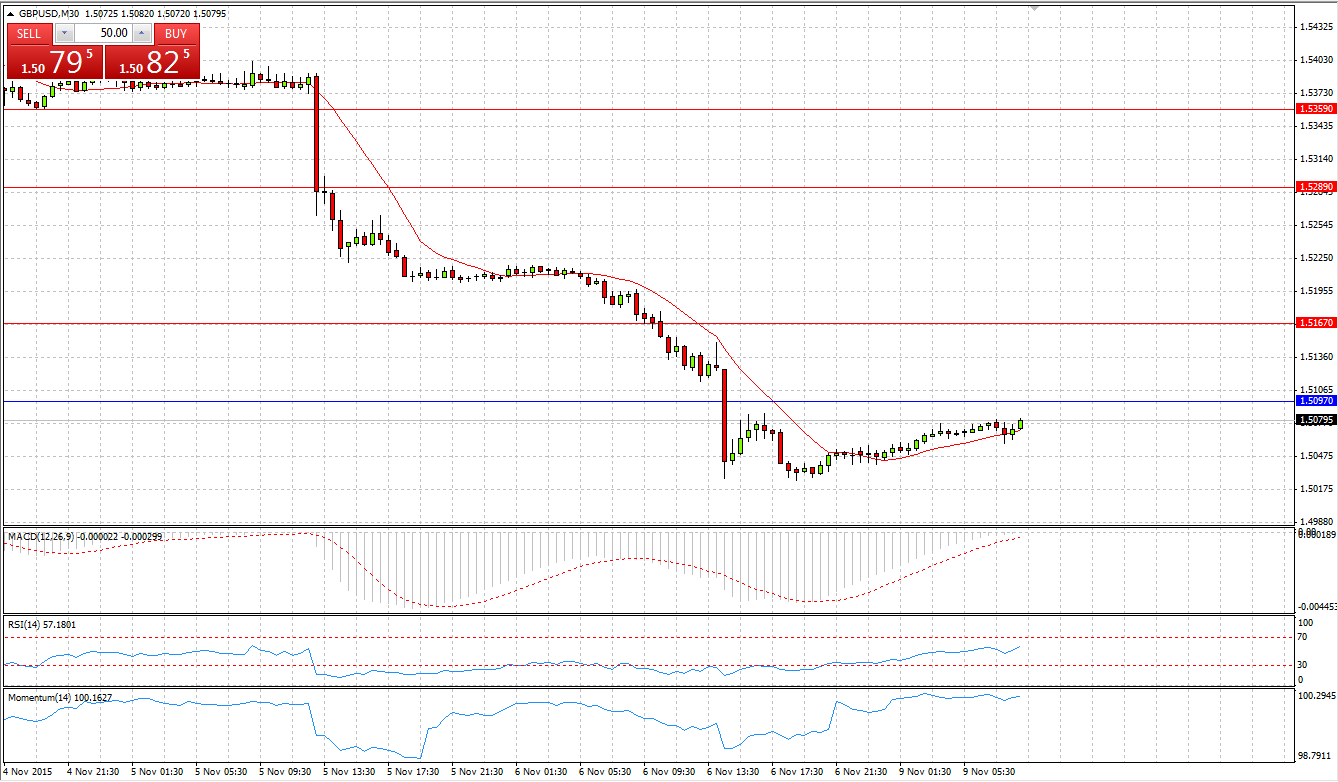Screen dimensions: 1338x782
Task: Click the 1.52890 price level label
Action: [1315, 187]
